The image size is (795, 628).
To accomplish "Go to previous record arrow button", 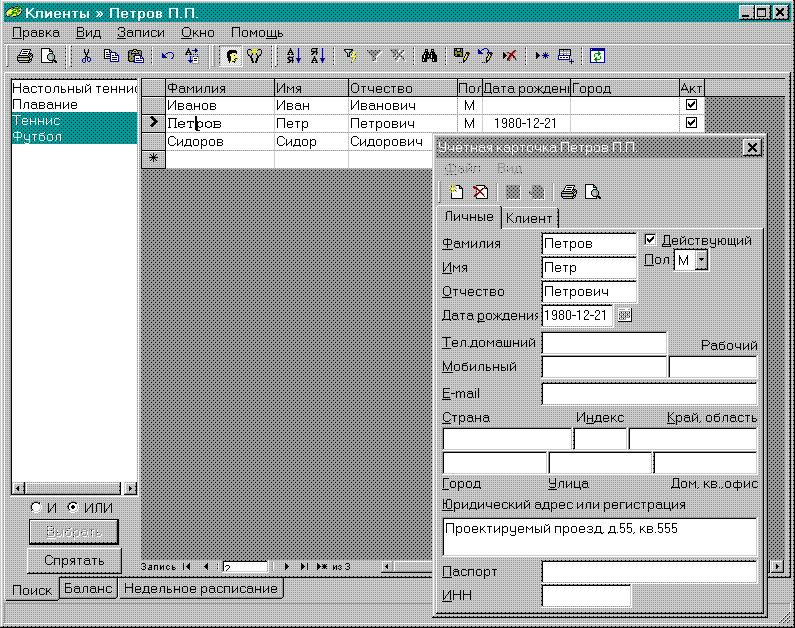I will point(206,567).
